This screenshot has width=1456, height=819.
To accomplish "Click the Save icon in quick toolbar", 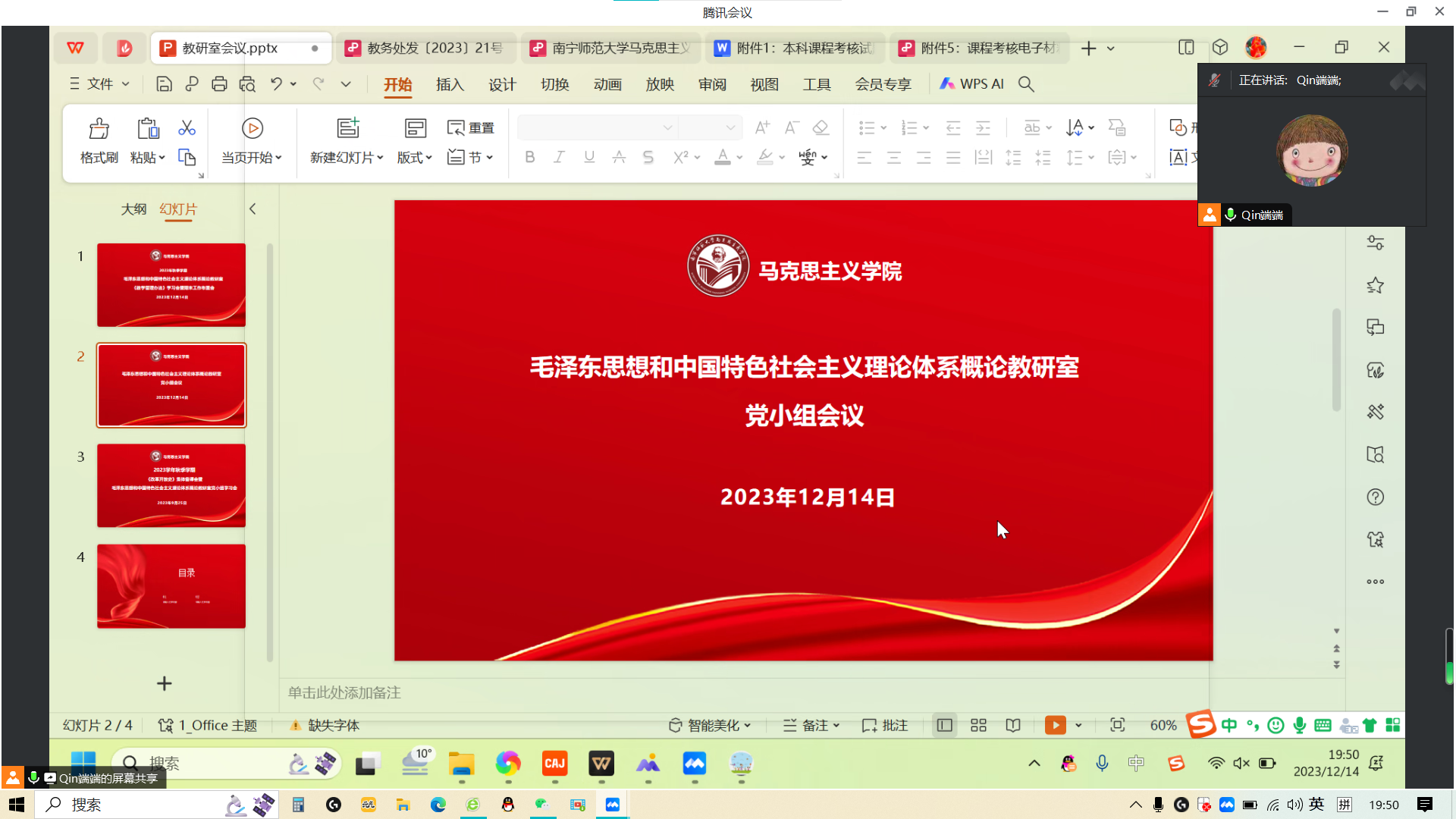I will tap(164, 84).
